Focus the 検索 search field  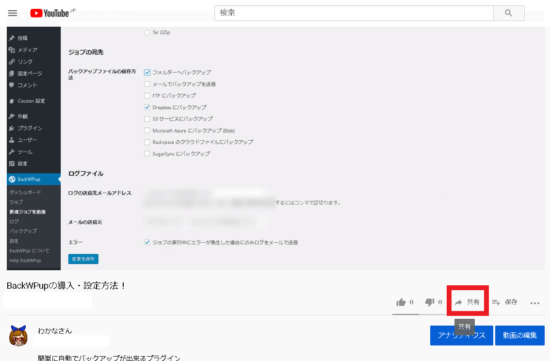(354, 13)
